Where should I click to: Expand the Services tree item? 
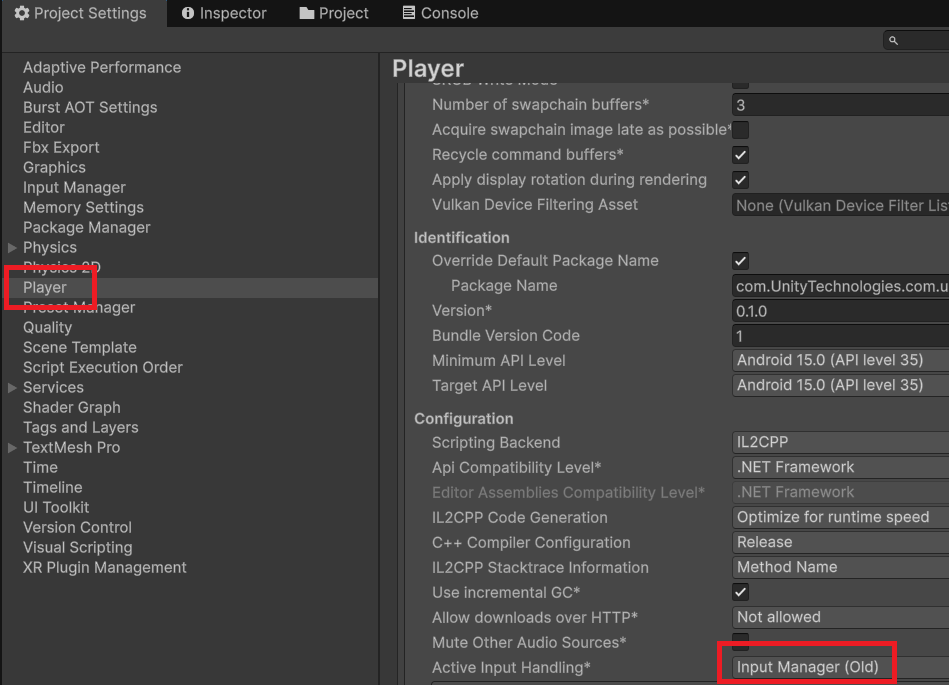pos(12,387)
